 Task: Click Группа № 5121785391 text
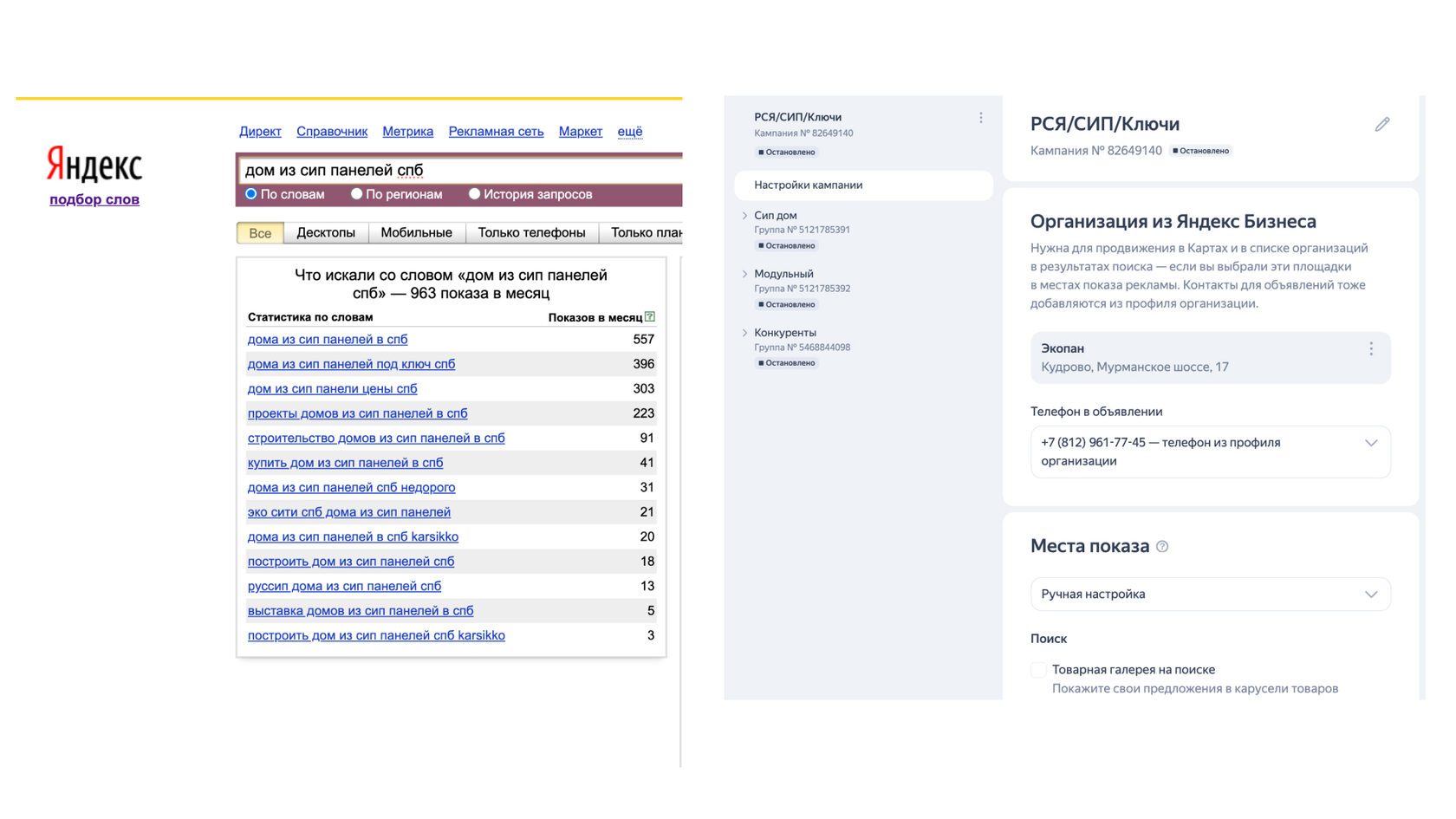tap(802, 231)
